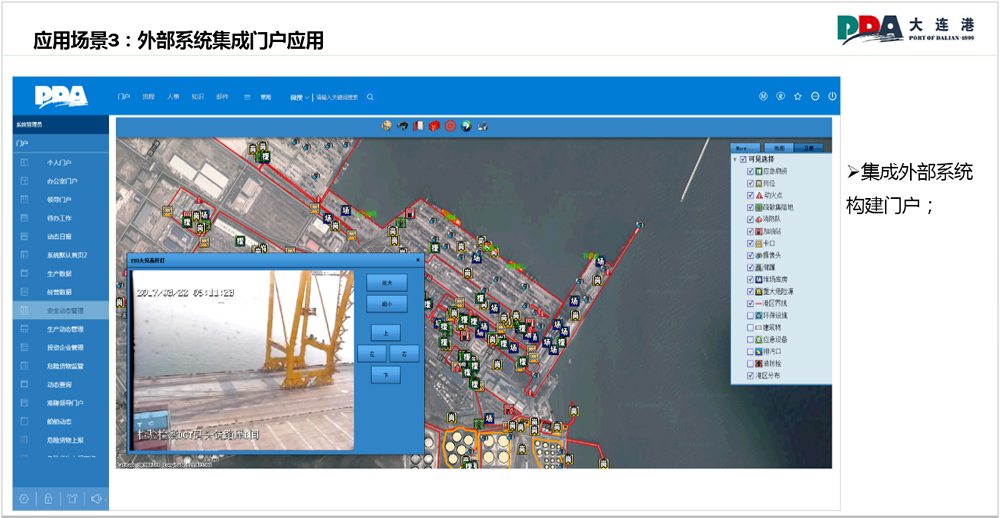Click the 右 camera pan-right button

(x=404, y=353)
